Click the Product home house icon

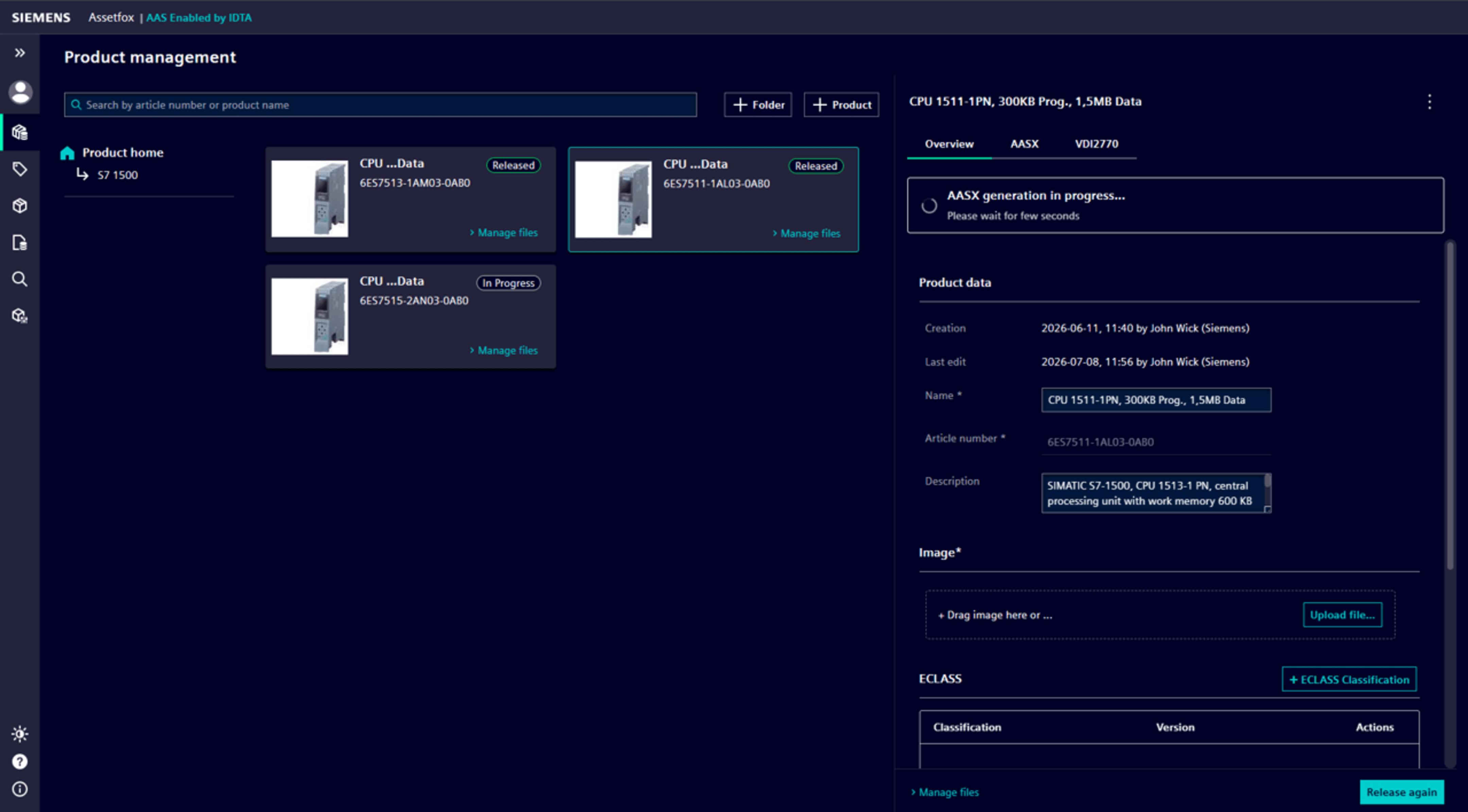pyautogui.click(x=67, y=153)
